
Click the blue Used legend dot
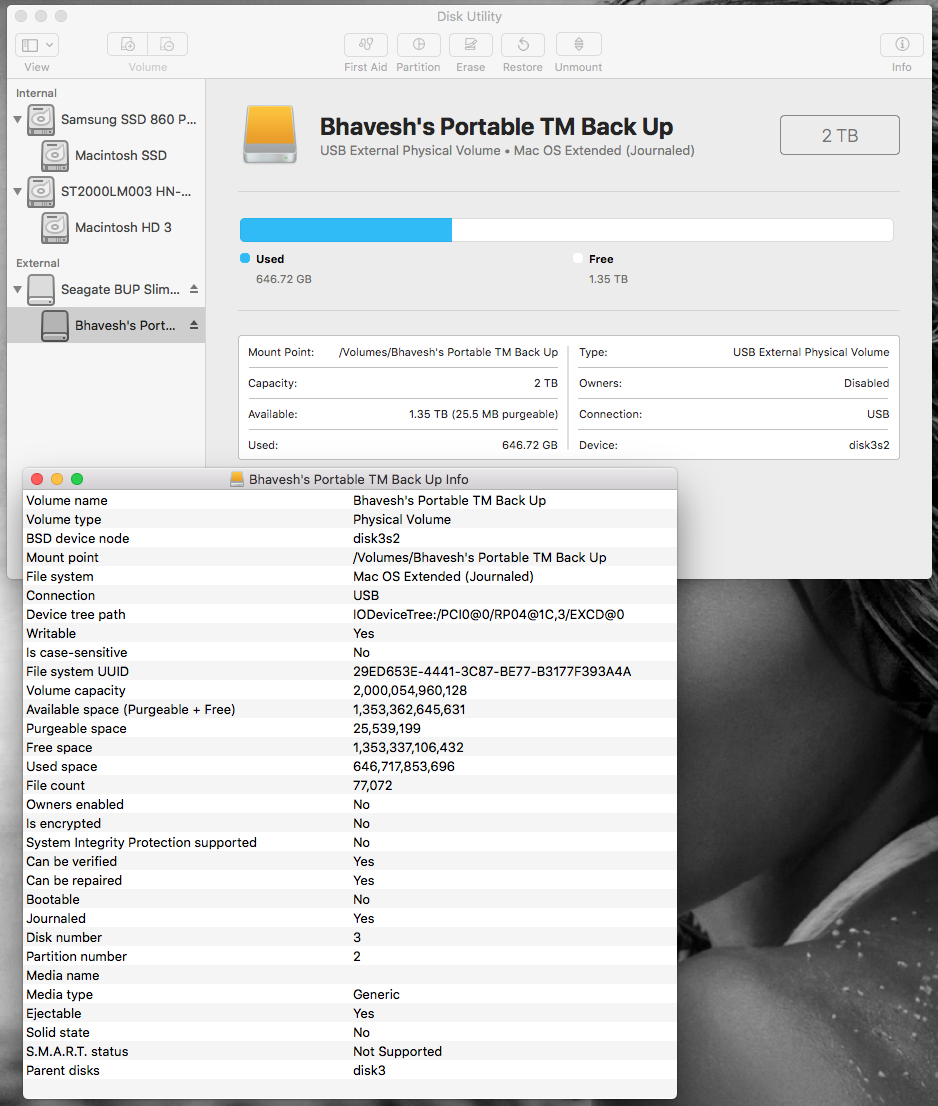coord(245,258)
